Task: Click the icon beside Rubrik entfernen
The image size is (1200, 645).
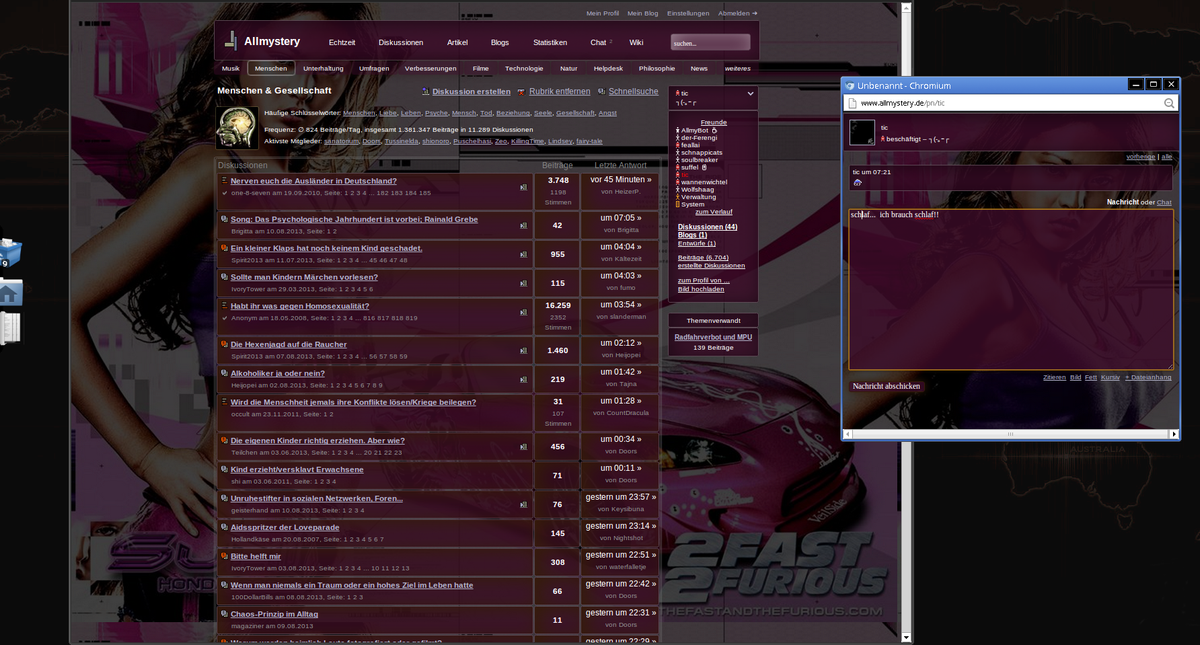Action: [521, 92]
